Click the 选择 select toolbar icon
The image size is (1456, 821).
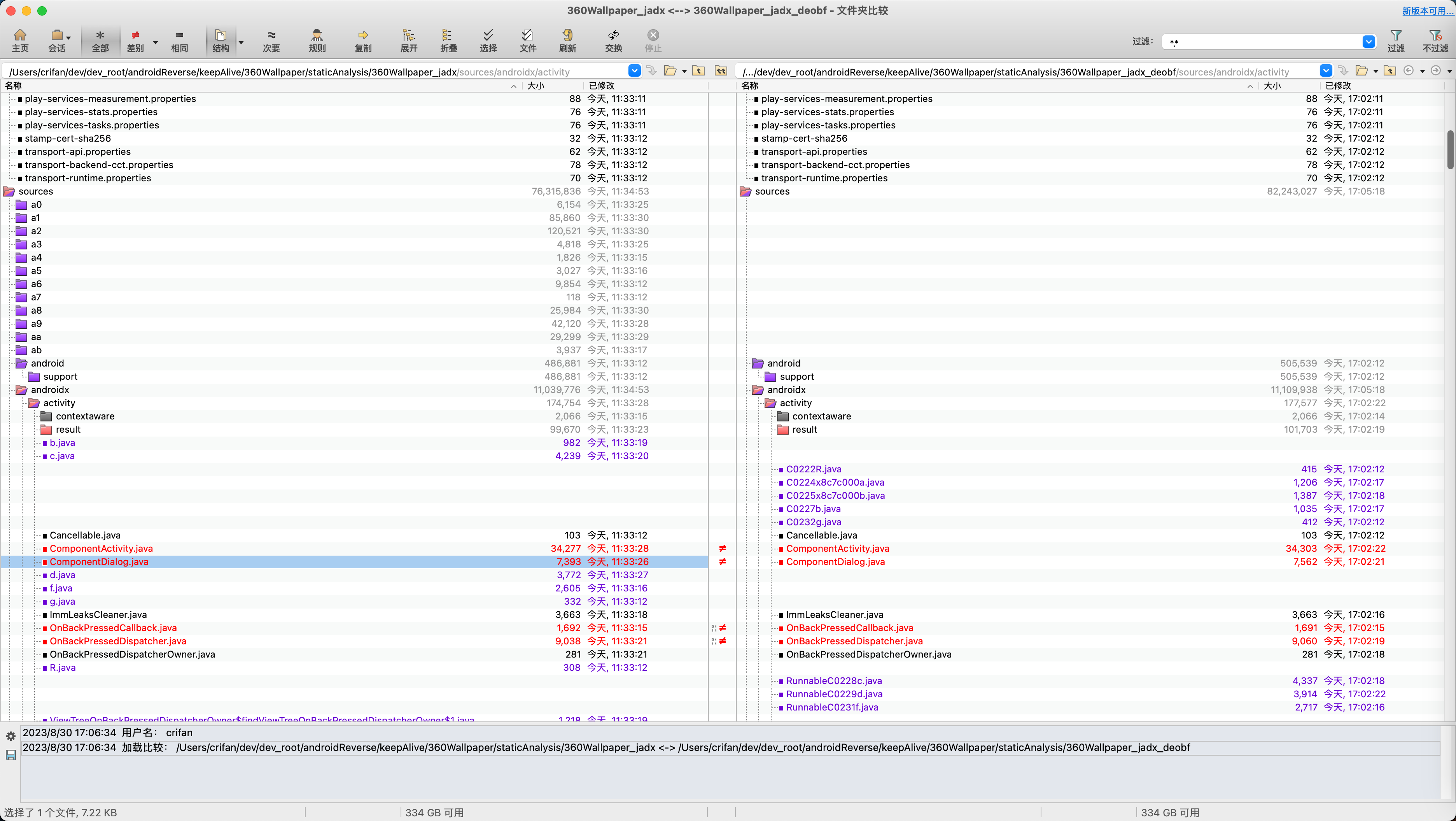[x=488, y=41]
